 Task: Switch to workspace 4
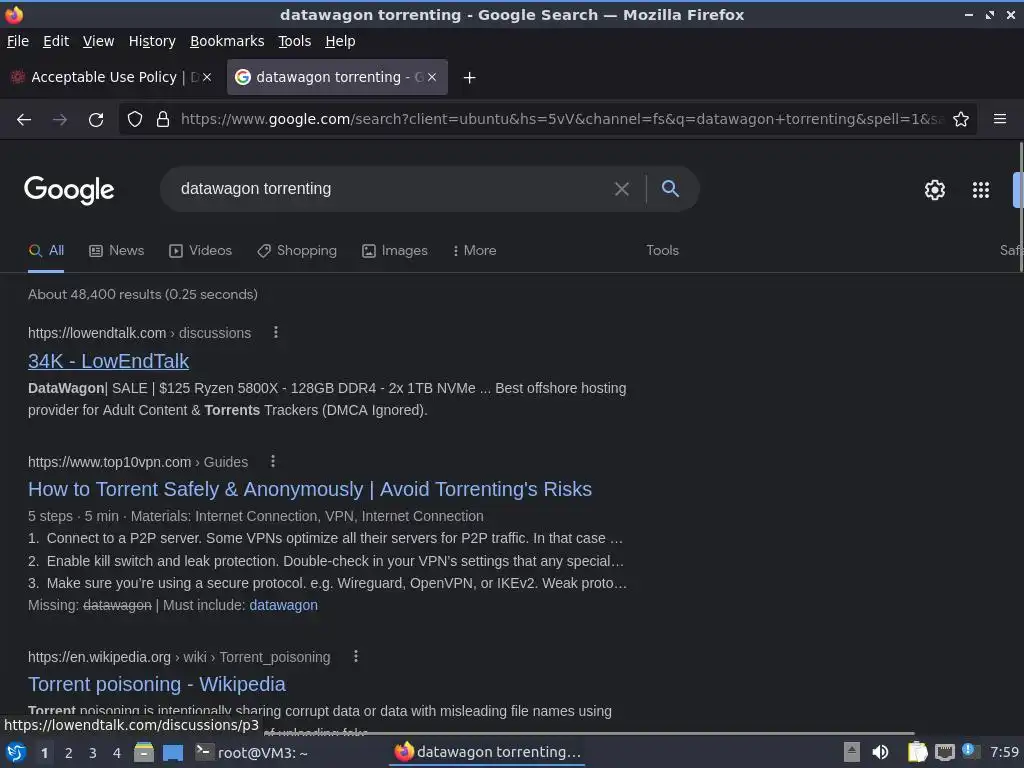pyautogui.click(x=116, y=753)
